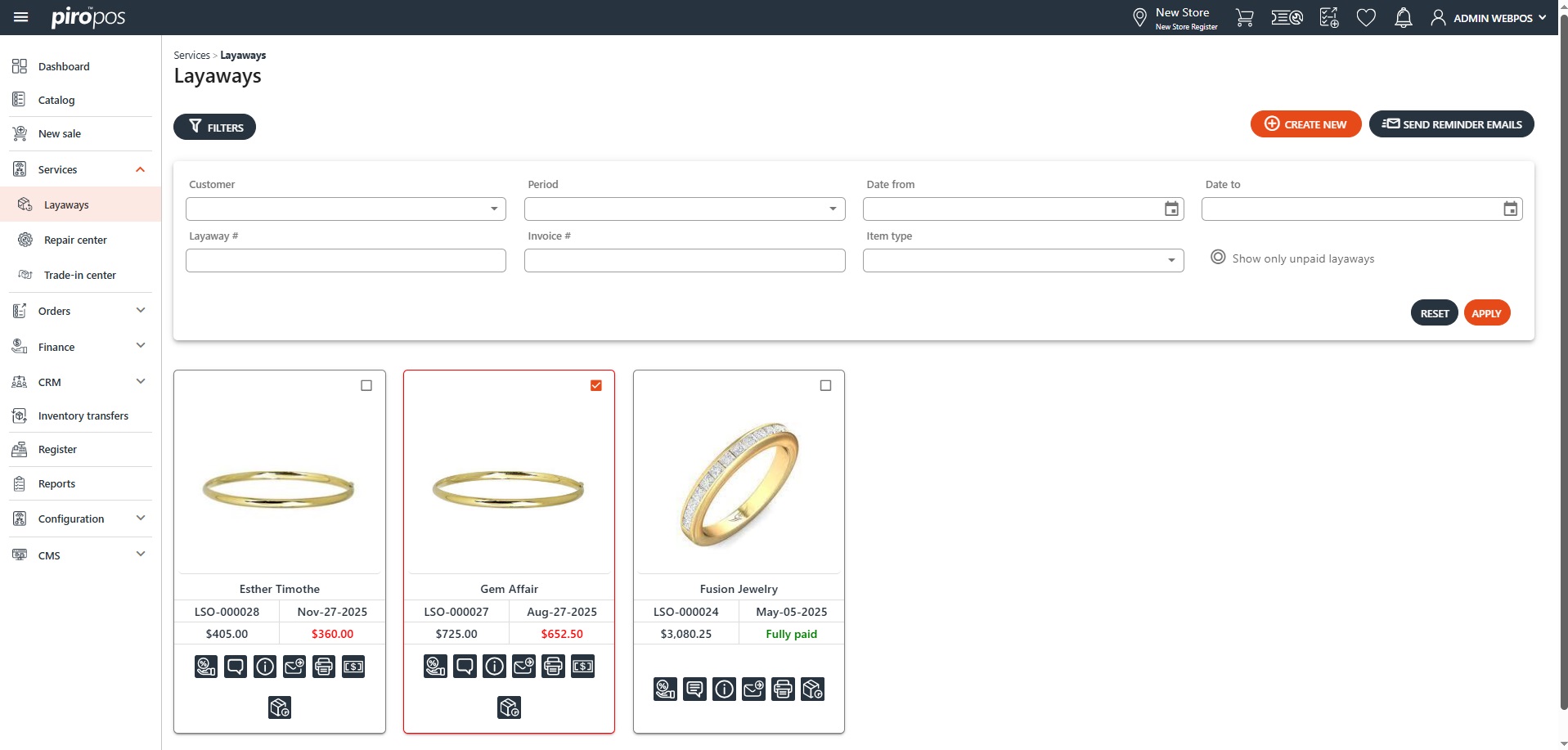Click the info icon on Gem Affair card
The width and height of the screenshot is (1568, 750).
point(494,667)
